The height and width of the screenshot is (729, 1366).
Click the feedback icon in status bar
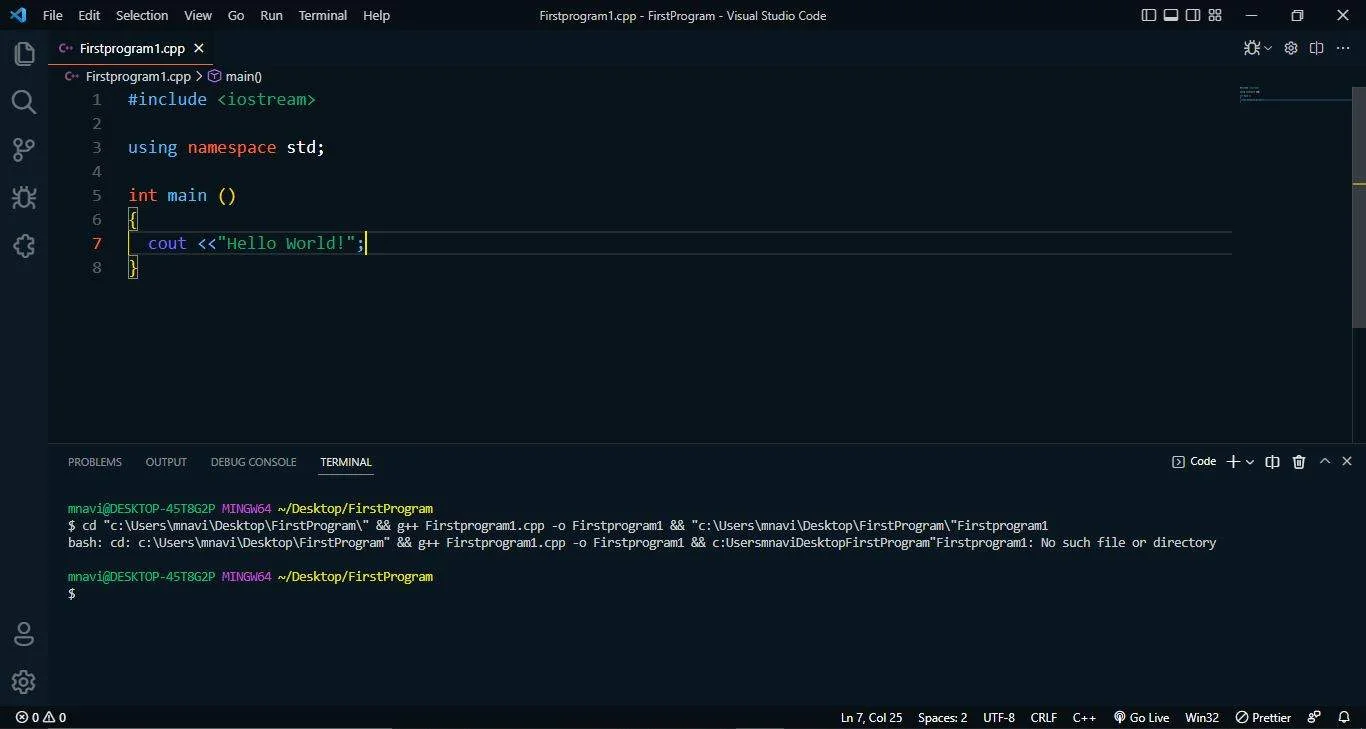[1314, 717]
